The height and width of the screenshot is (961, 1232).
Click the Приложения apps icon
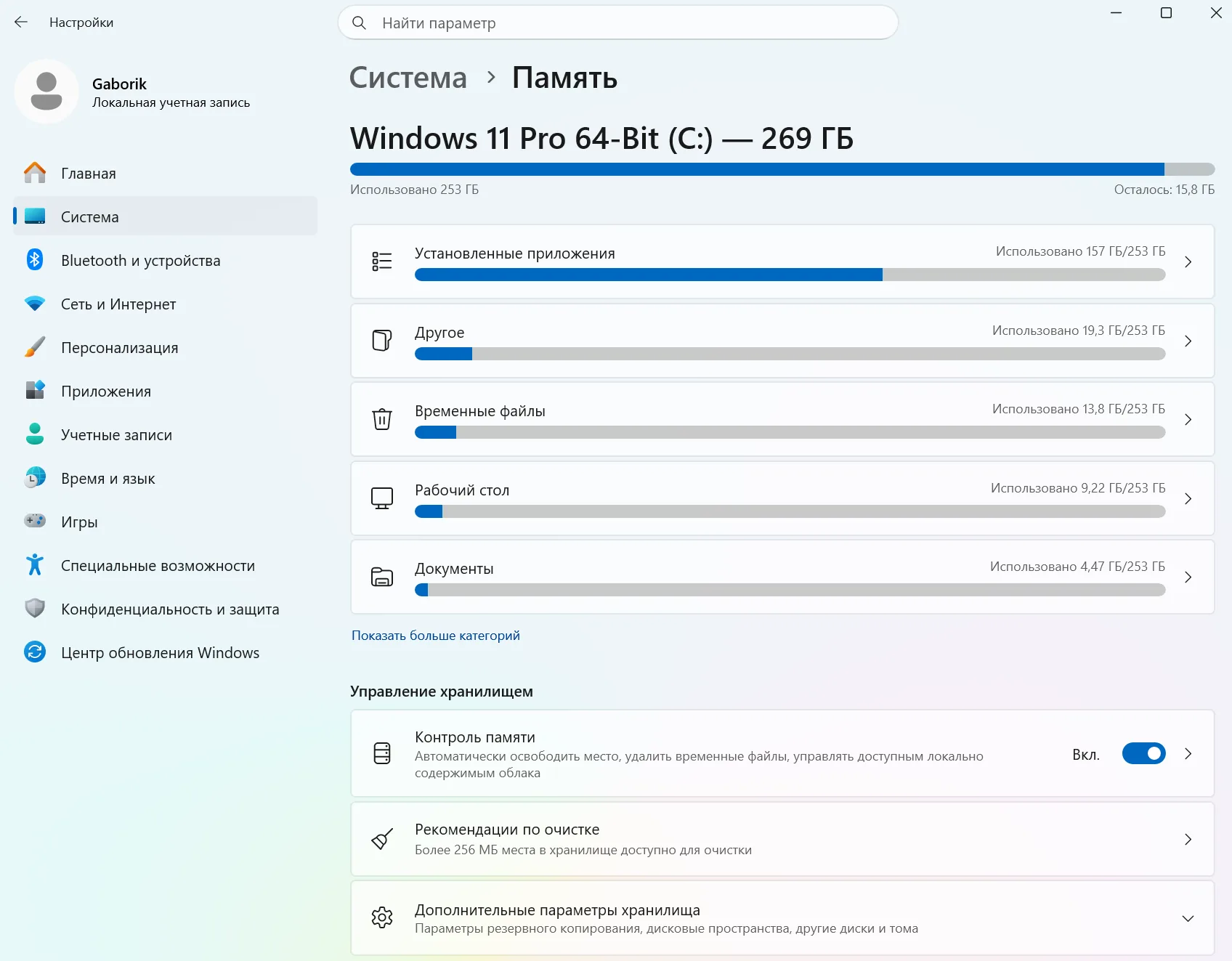pos(35,391)
